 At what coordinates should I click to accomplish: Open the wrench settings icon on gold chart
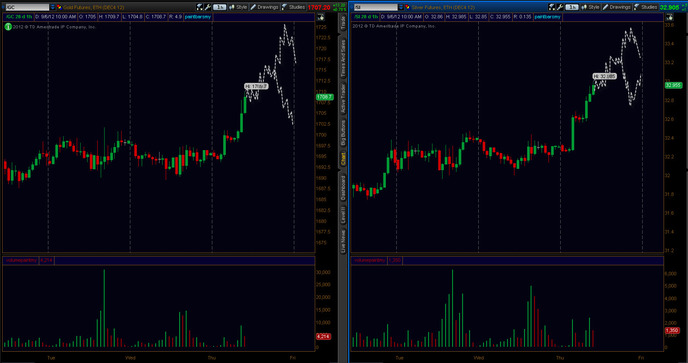tap(208, 7)
